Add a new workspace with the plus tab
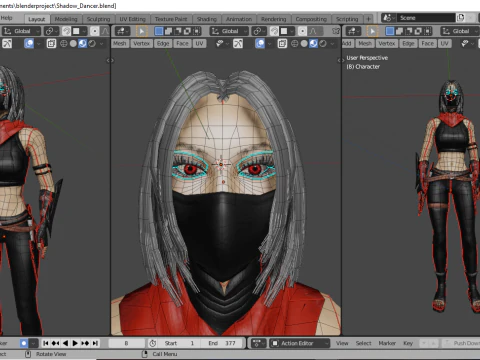Image resolution: width=480 pixels, height=360 pixels. [368, 19]
